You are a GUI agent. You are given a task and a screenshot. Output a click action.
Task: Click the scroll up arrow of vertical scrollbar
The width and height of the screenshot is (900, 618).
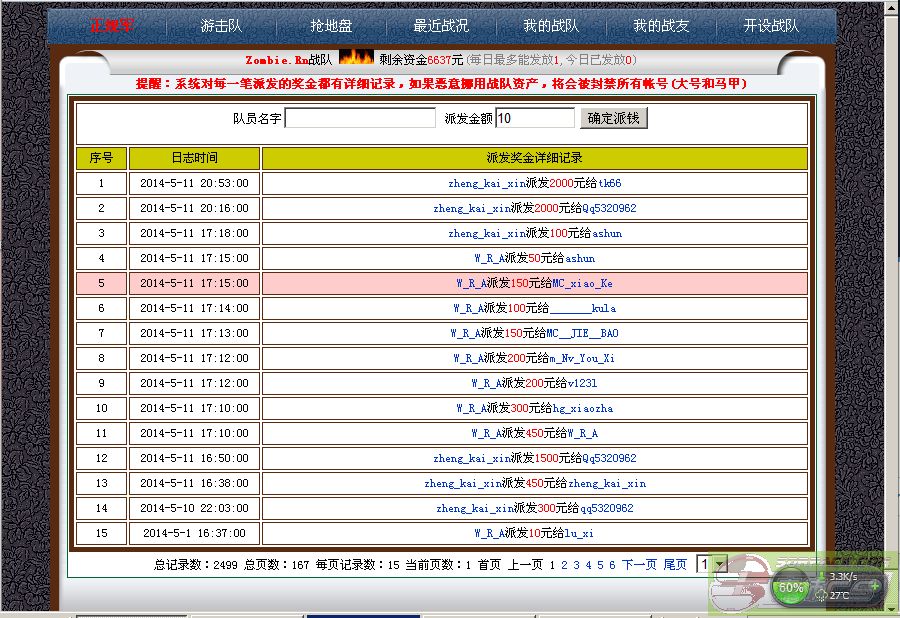pyautogui.click(x=890, y=10)
